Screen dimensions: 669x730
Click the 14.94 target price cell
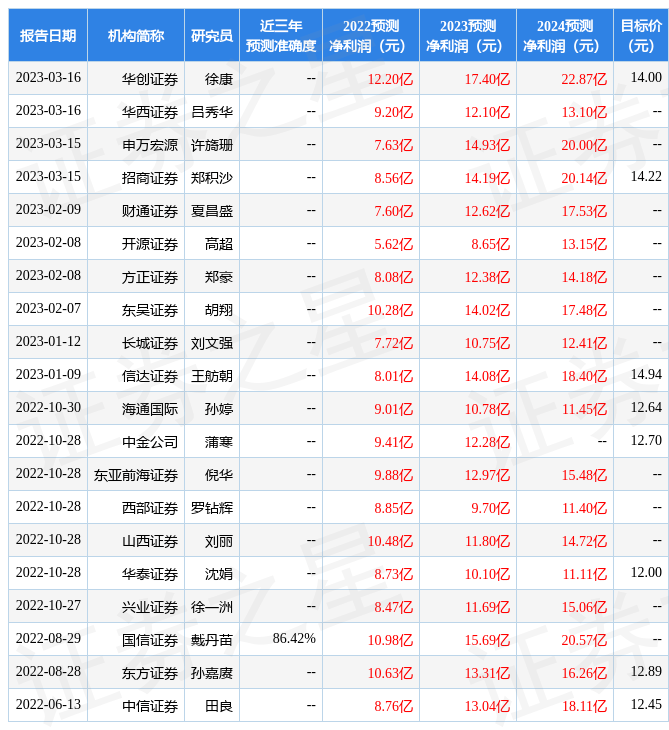click(646, 375)
